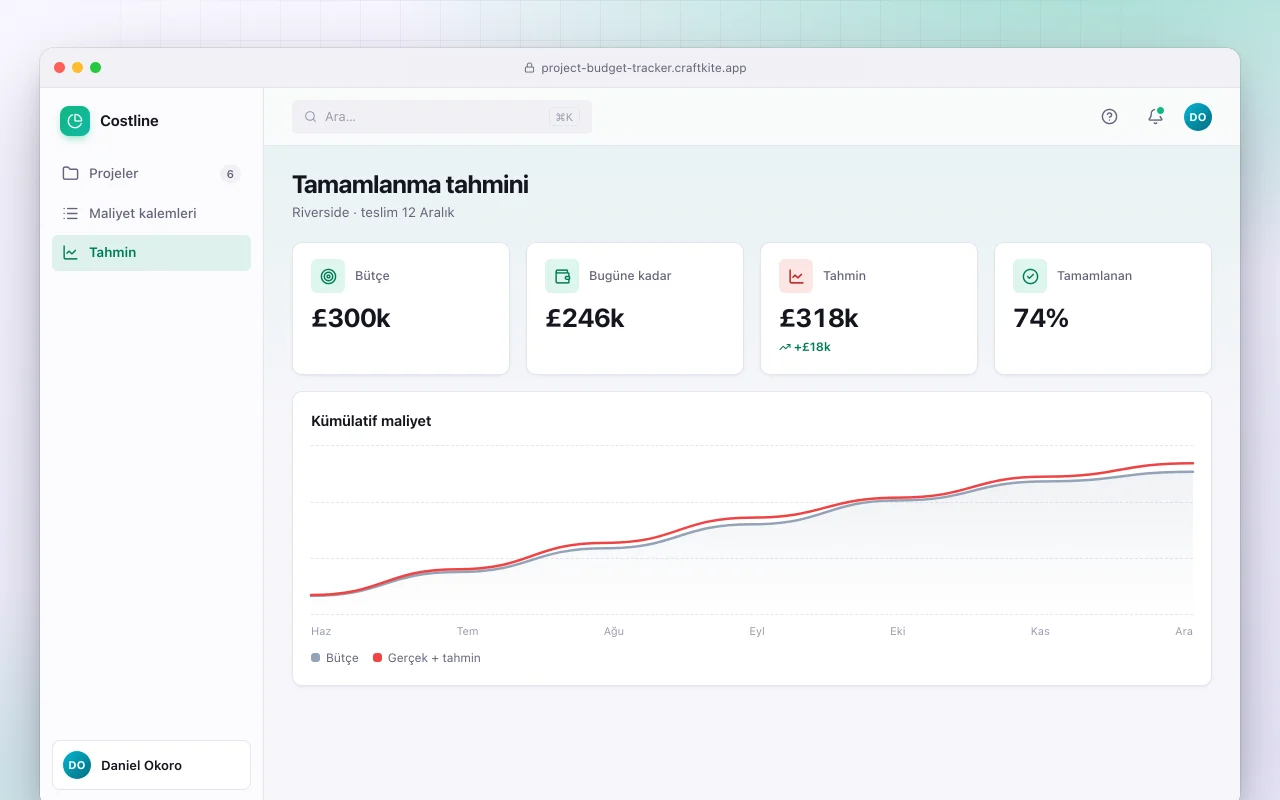Click the folder icon beside Projeler
This screenshot has height=800, width=1280.
tap(70, 173)
